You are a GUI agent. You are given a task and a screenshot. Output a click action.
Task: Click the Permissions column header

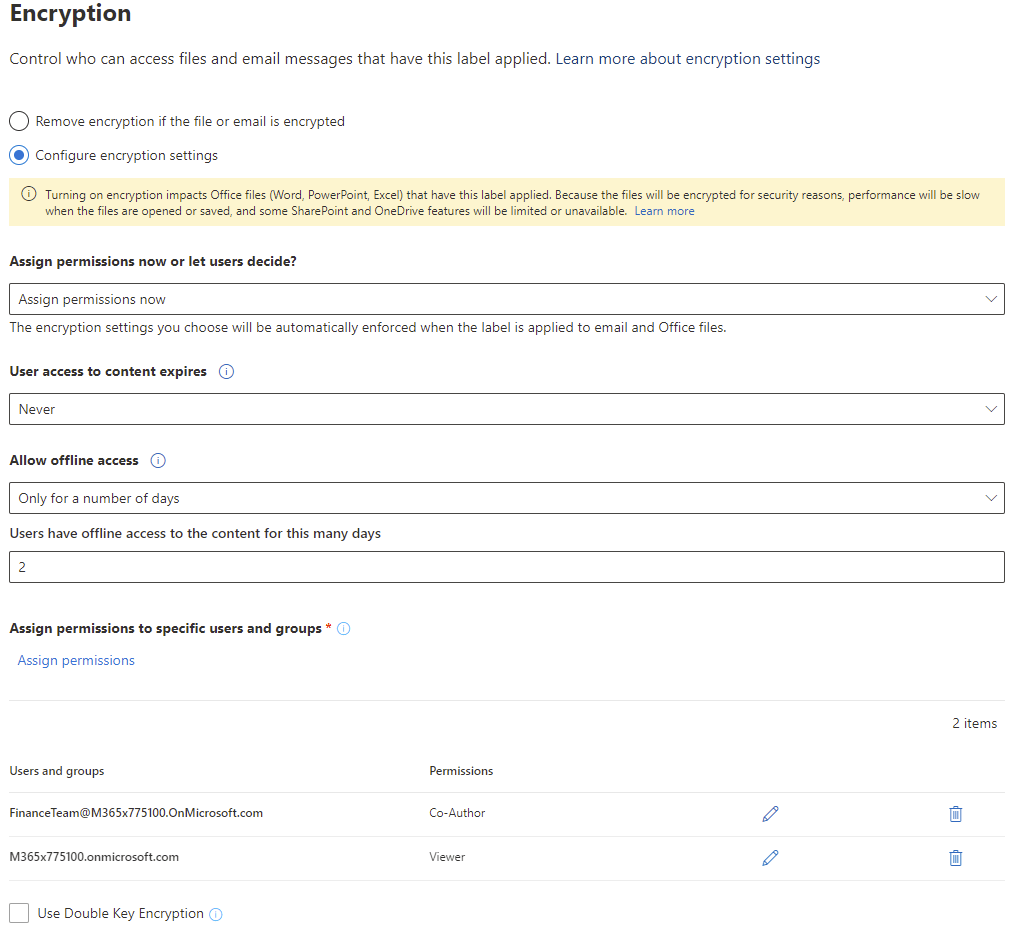tap(461, 771)
